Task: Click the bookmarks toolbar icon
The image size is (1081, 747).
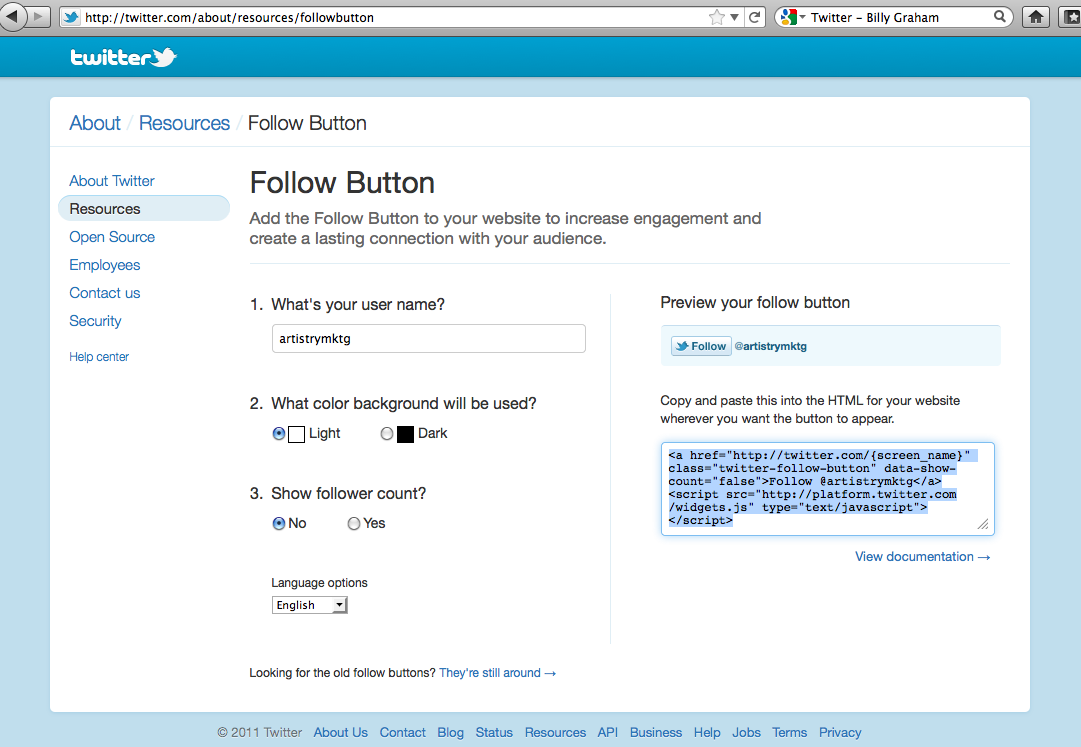Action: coord(1071,17)
